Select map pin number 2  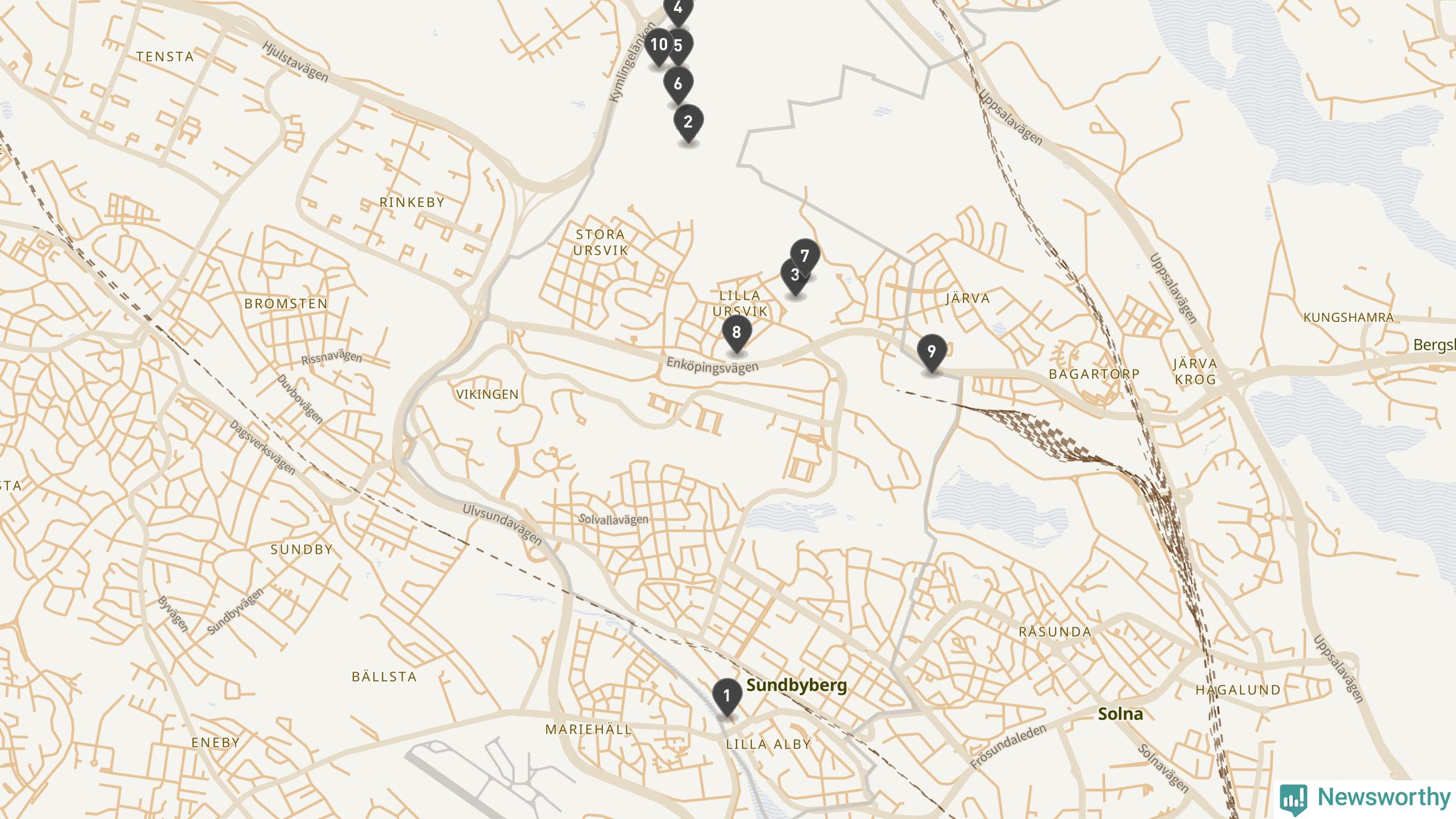[688, 122]
